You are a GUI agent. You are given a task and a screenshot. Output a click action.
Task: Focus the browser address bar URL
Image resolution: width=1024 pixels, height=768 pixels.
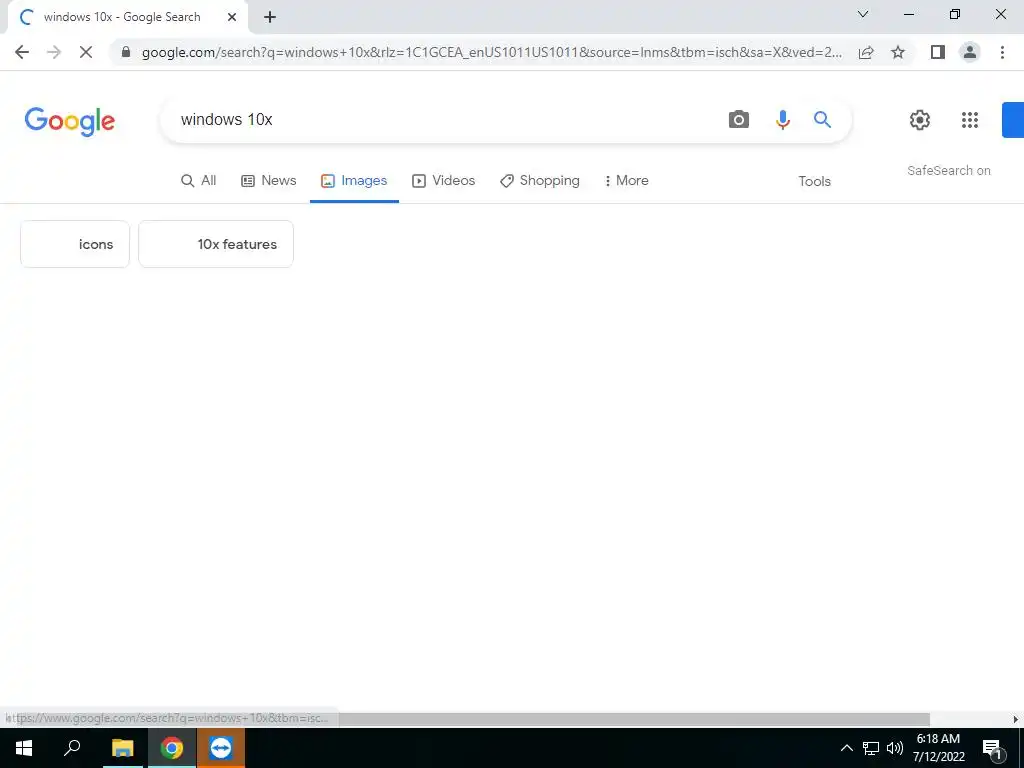491,52
